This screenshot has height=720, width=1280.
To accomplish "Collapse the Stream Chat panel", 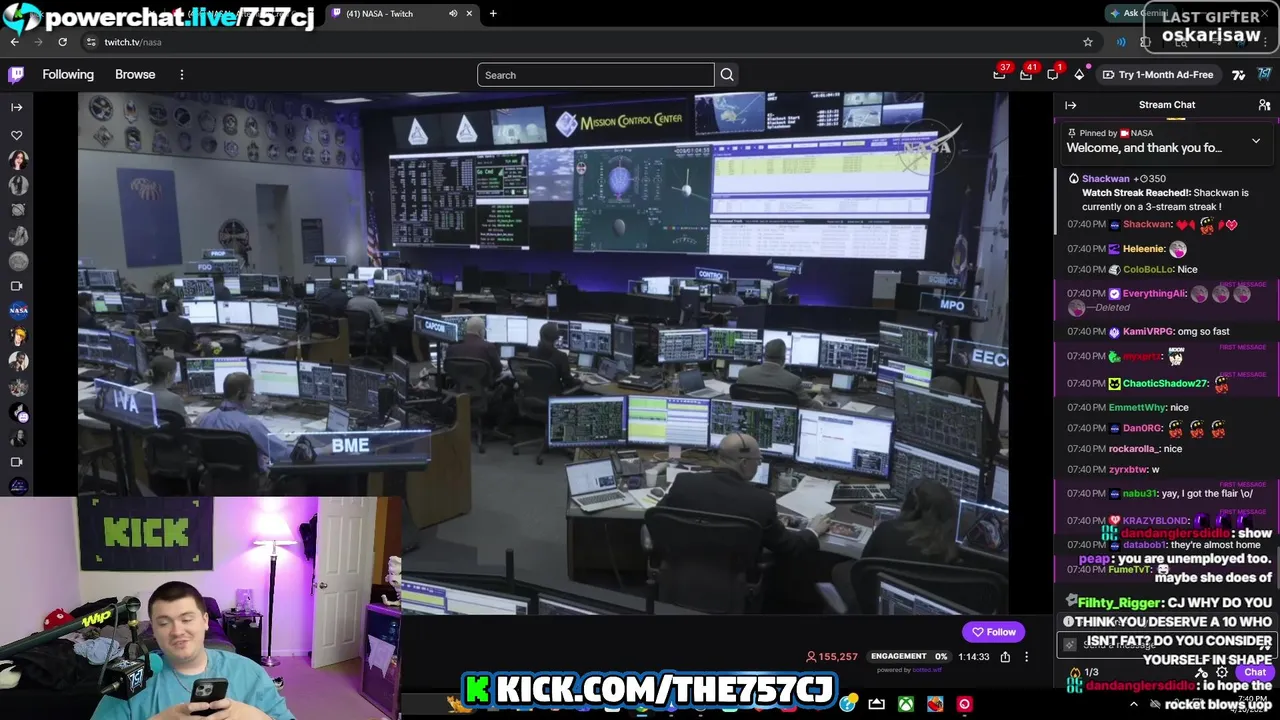I will pyautogui.click(x=1071, y=105).
